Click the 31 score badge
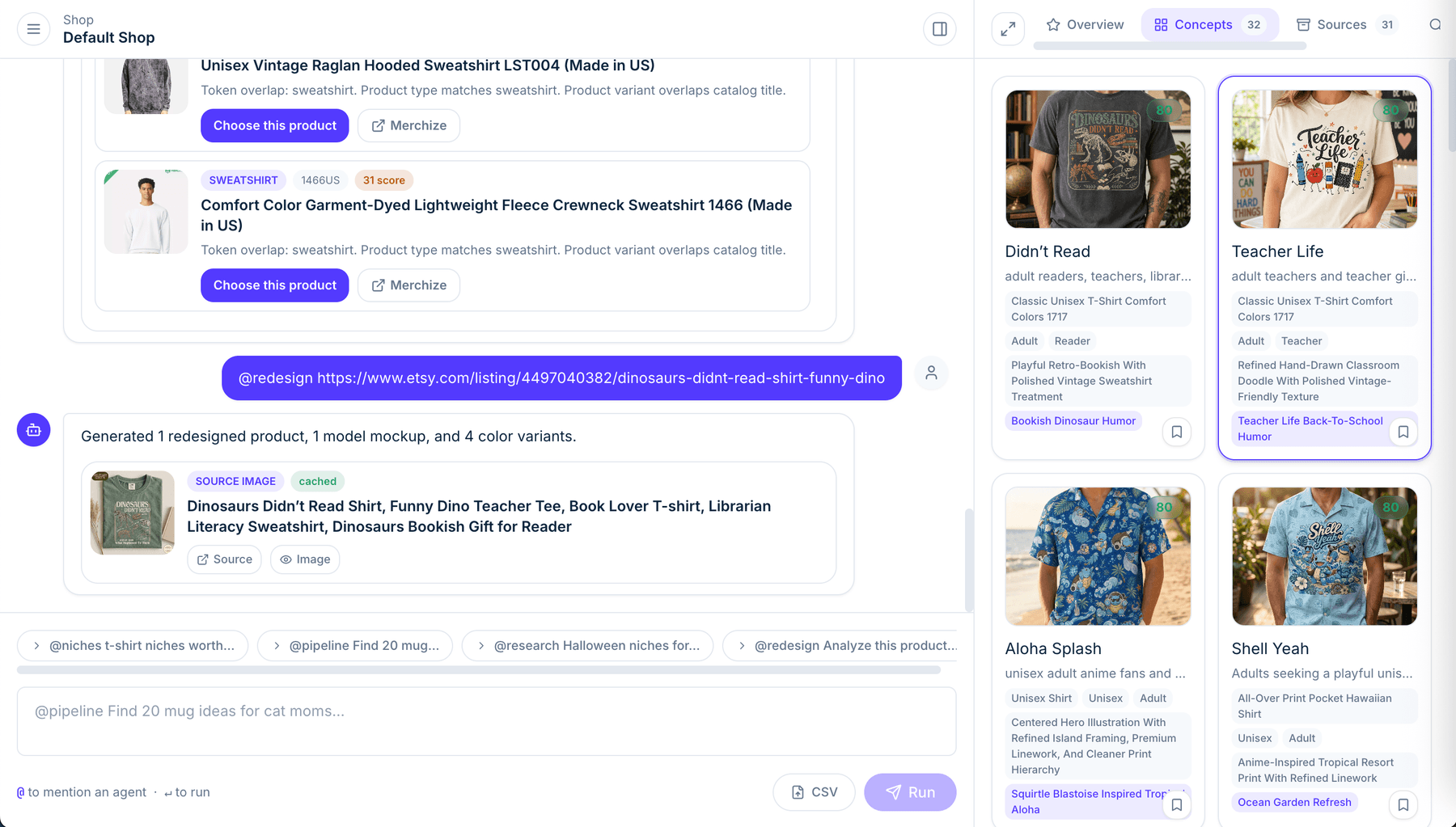 383,180
